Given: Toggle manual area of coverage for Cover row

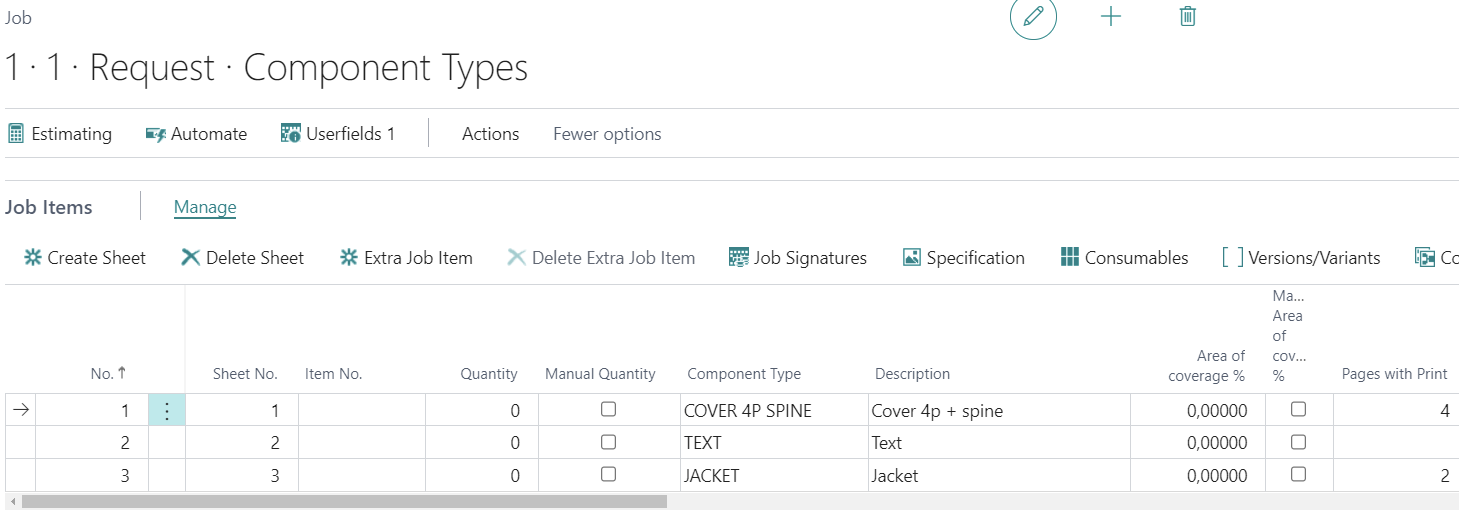Looking at the screenshot, I should pos(1298,409).
